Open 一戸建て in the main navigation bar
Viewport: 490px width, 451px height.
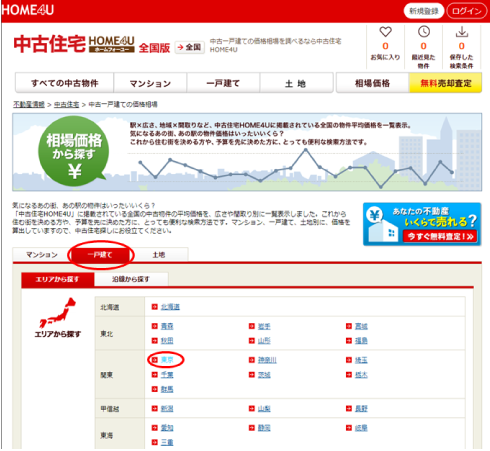pos(223,83)
